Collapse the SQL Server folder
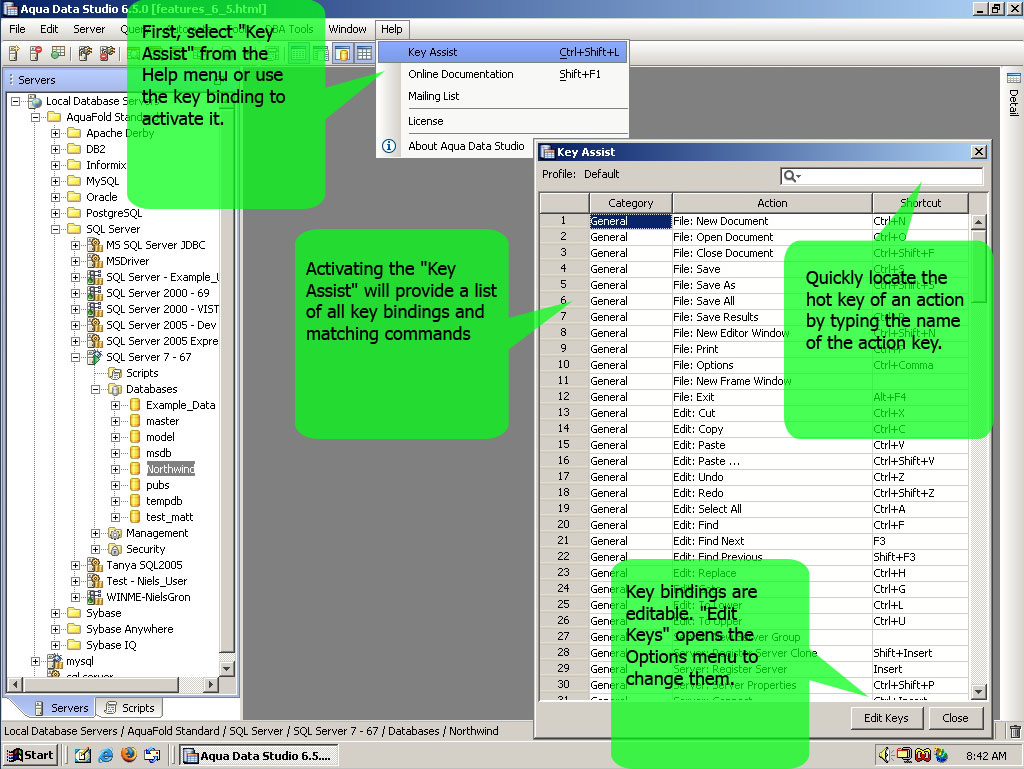Screen dimensions: 1024x769 56,229
